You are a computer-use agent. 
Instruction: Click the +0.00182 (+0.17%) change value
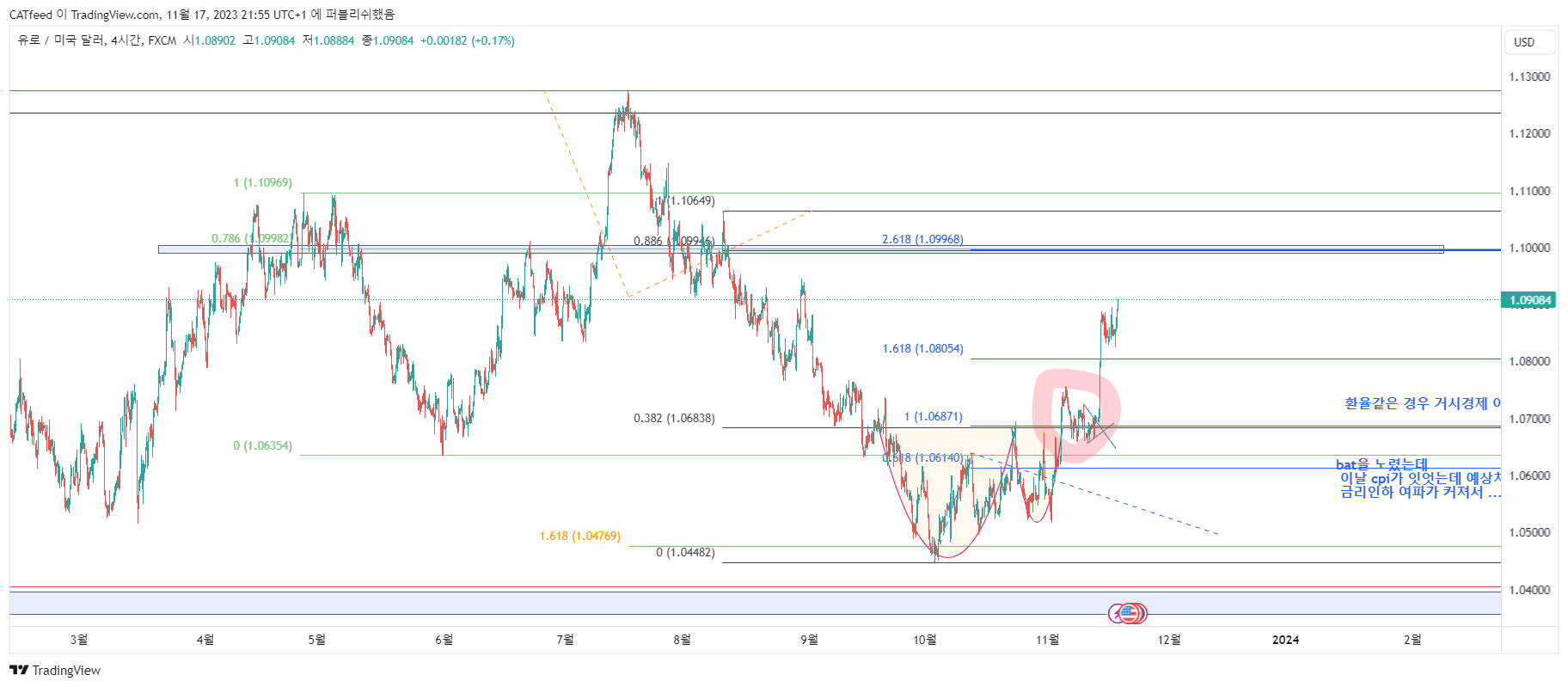[x=468, y=40]
